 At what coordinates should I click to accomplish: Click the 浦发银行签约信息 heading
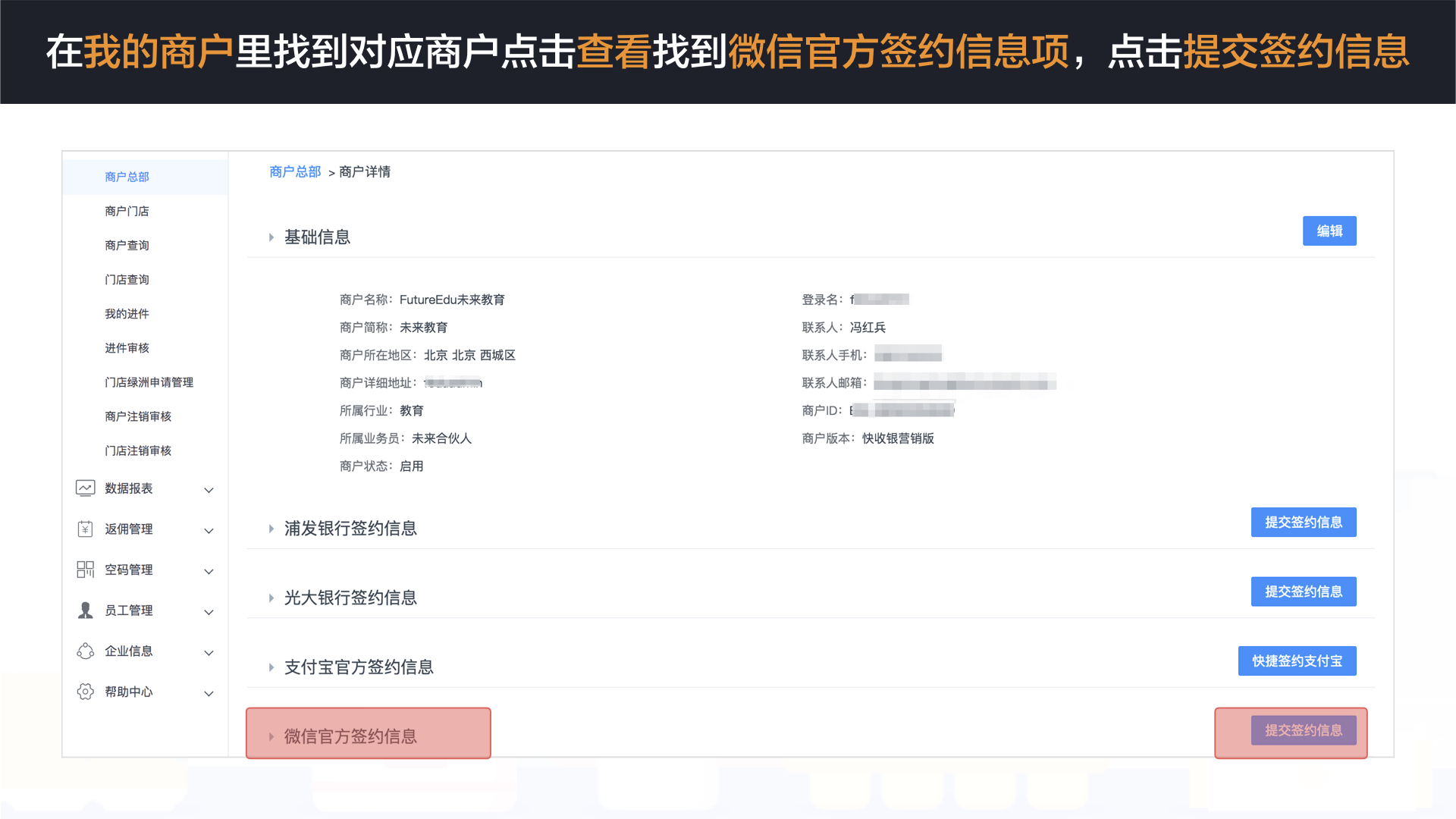[350, 529]
